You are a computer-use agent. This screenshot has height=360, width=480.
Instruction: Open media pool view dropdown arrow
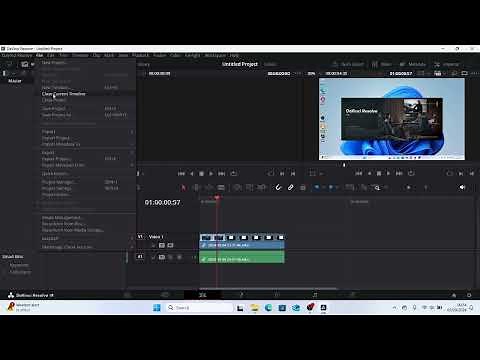tap(33, 64)
